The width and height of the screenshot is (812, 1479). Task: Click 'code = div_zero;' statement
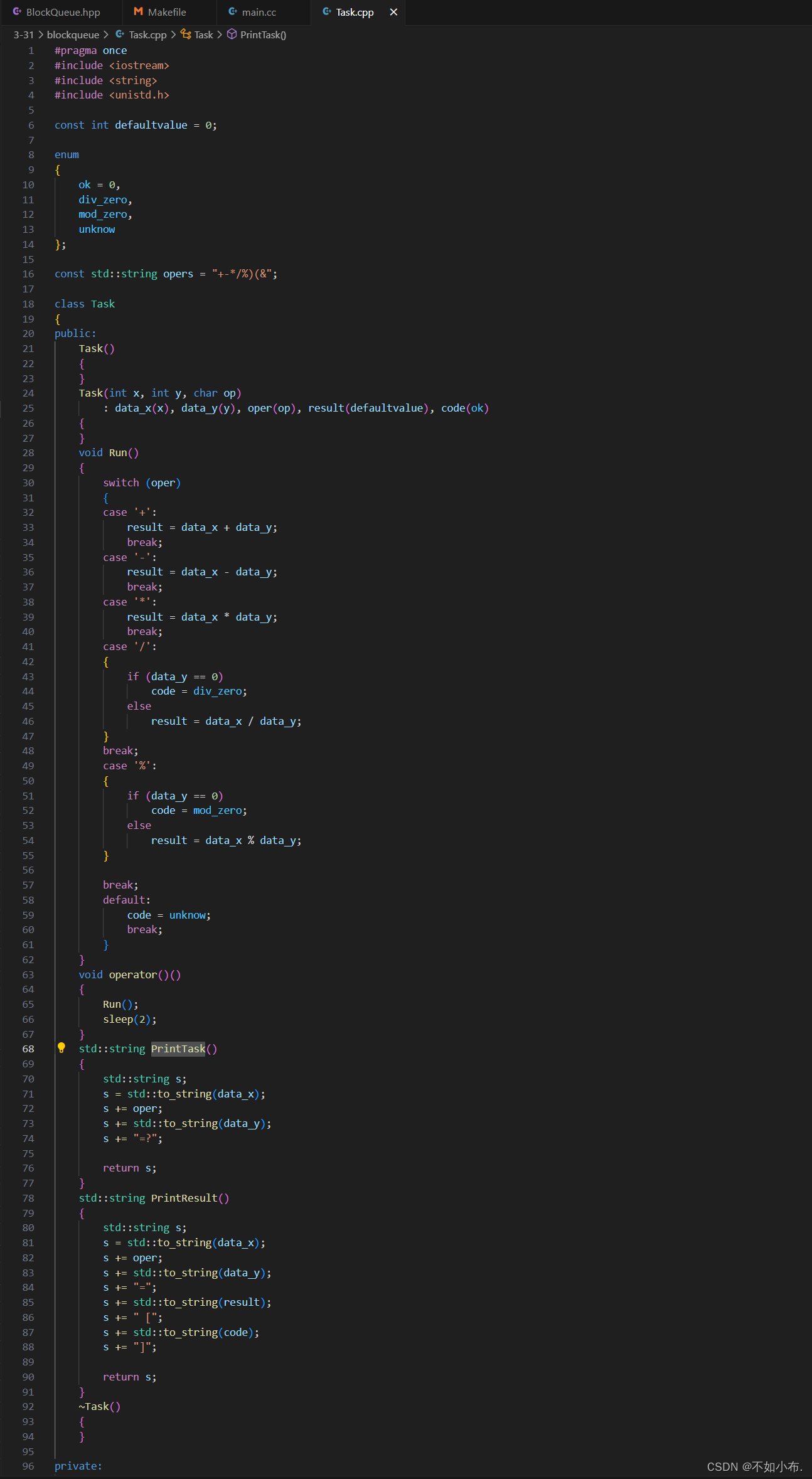tap(199, 691)
